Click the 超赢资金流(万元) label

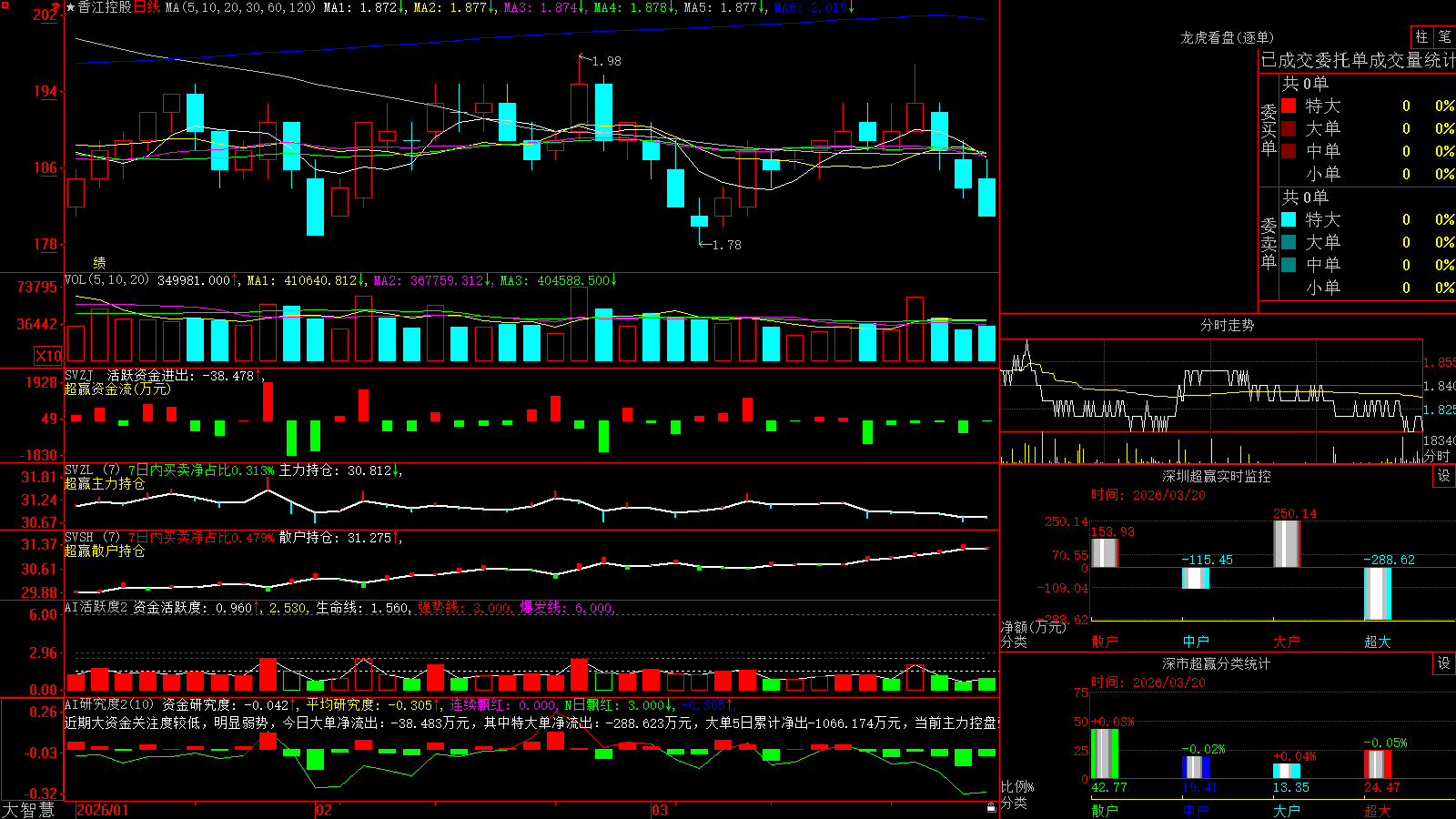(x=117, y=389)
